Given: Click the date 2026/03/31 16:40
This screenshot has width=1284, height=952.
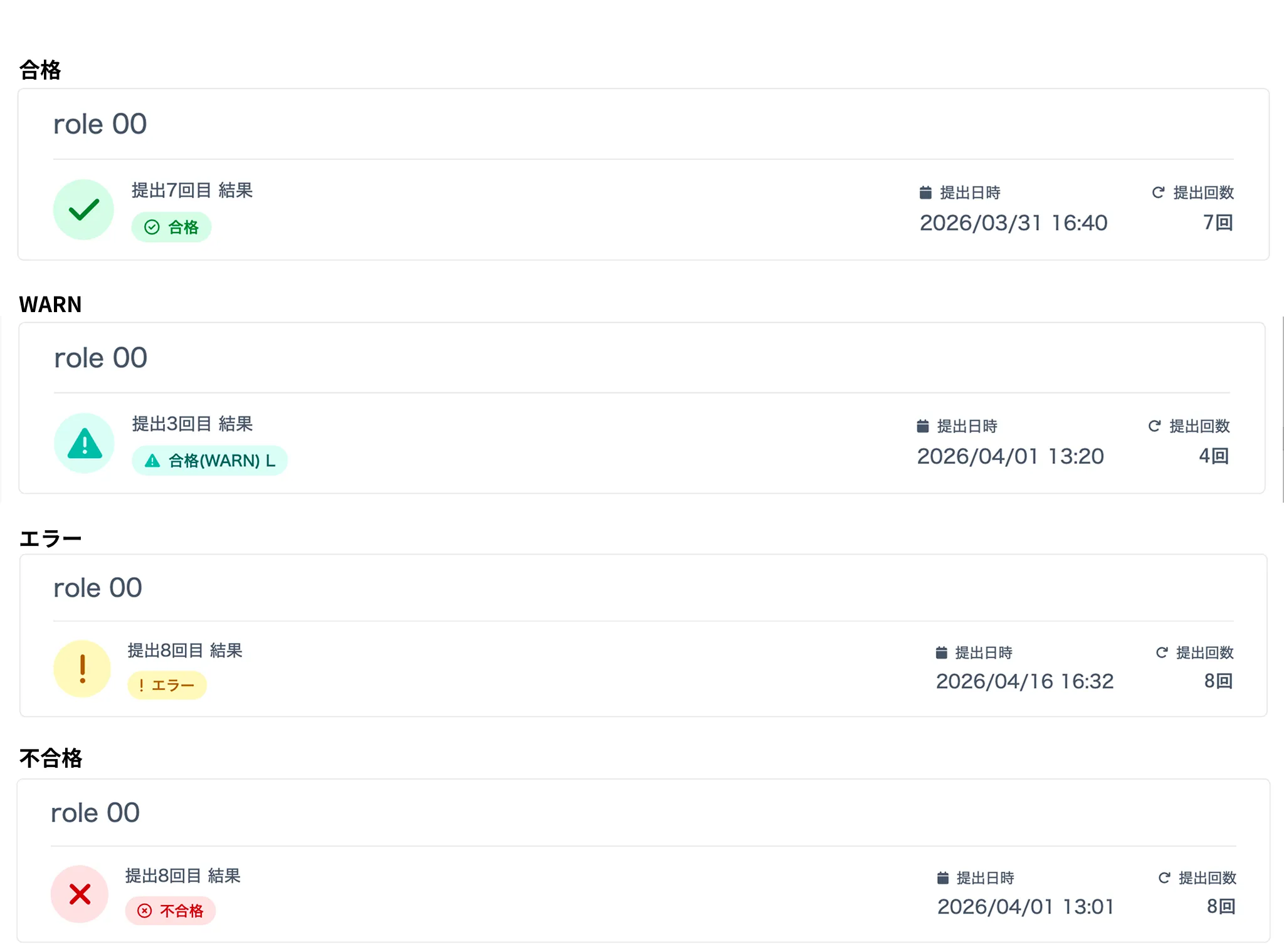Looking at the screenshot, I should point(1013,223).
